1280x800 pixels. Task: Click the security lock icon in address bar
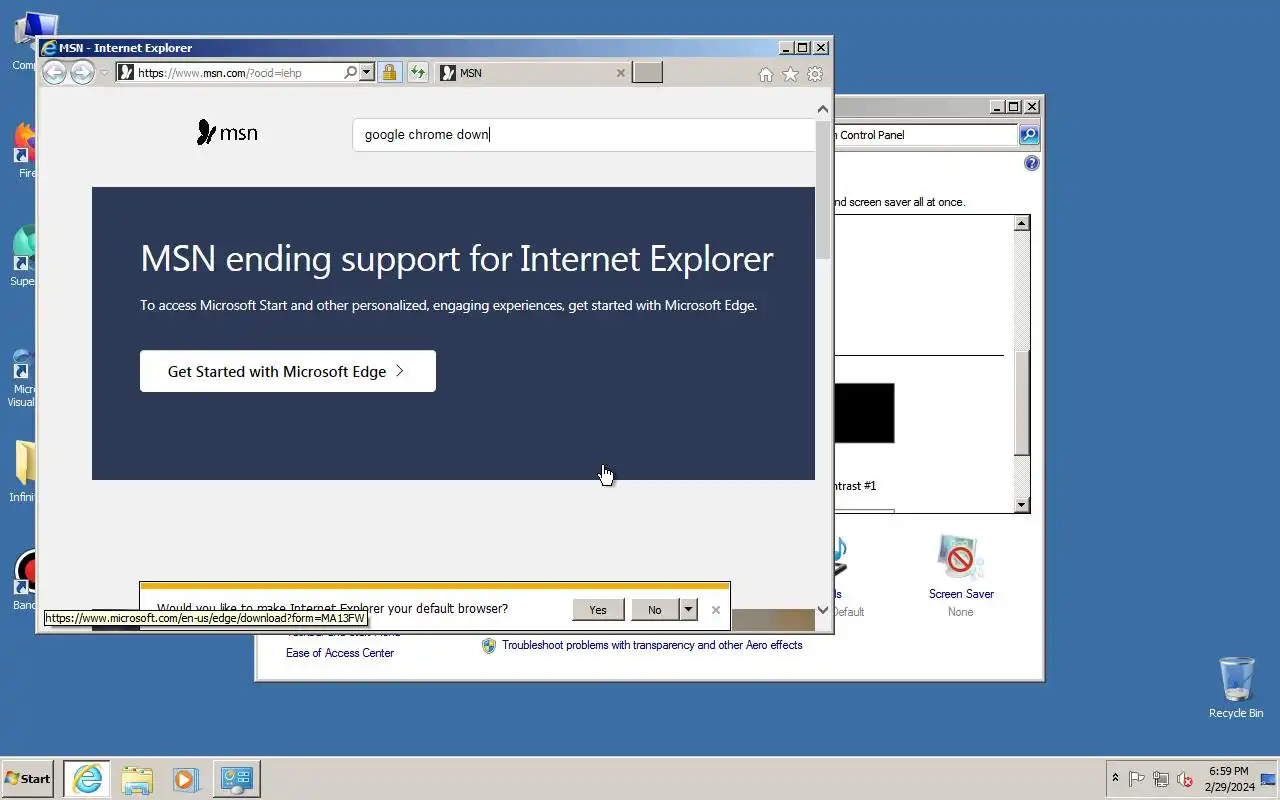390,72
